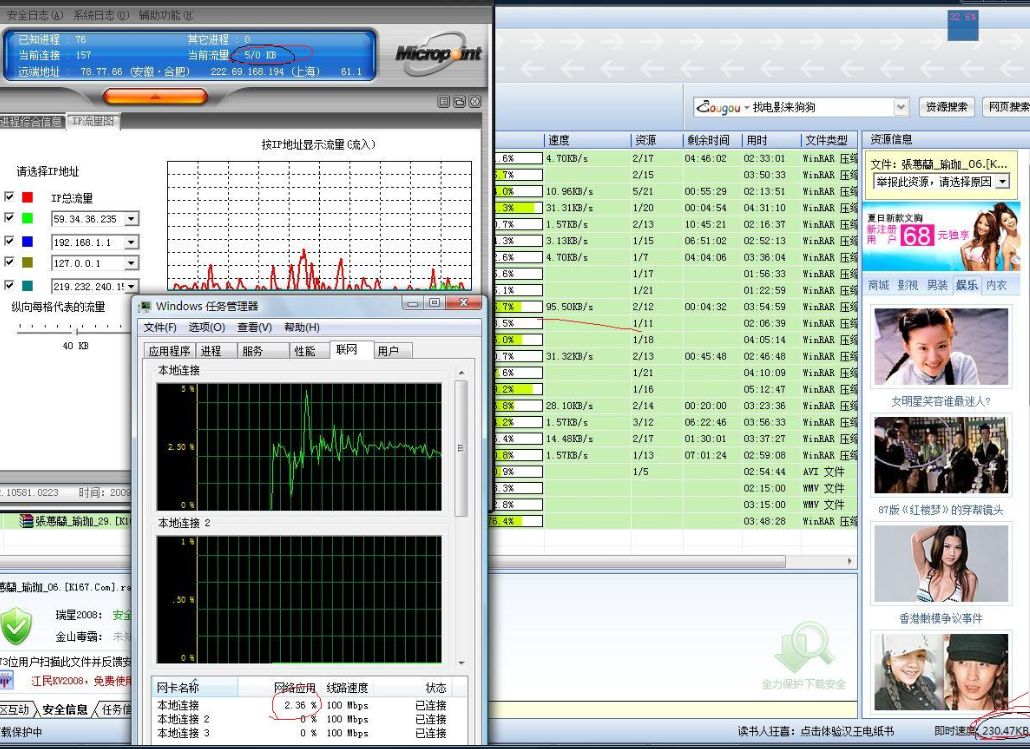
Task: Click the 纵向每格代表的流量 slider
Action: tap(75, 326)
